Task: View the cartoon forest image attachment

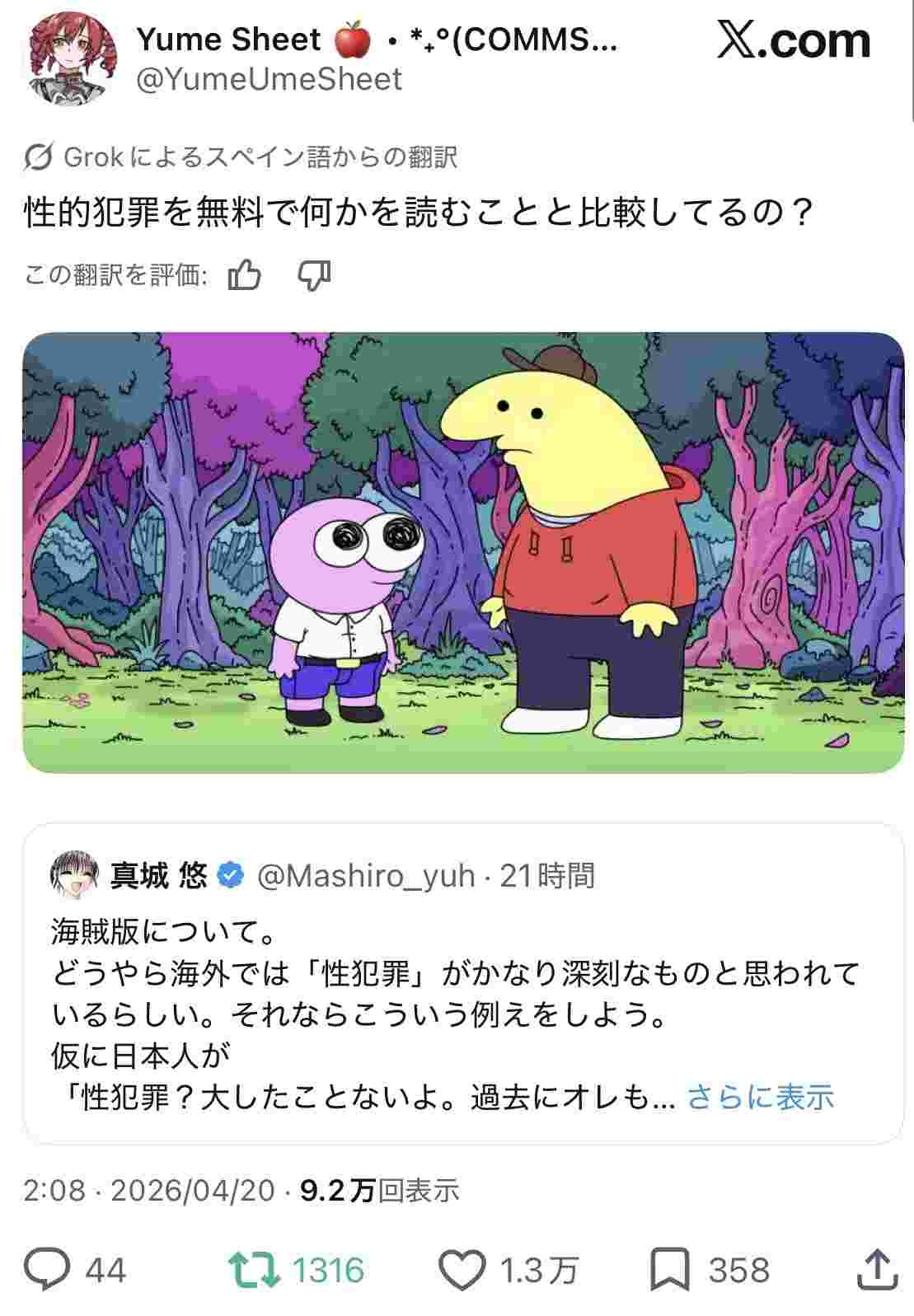Action: [x=463, y=552]
